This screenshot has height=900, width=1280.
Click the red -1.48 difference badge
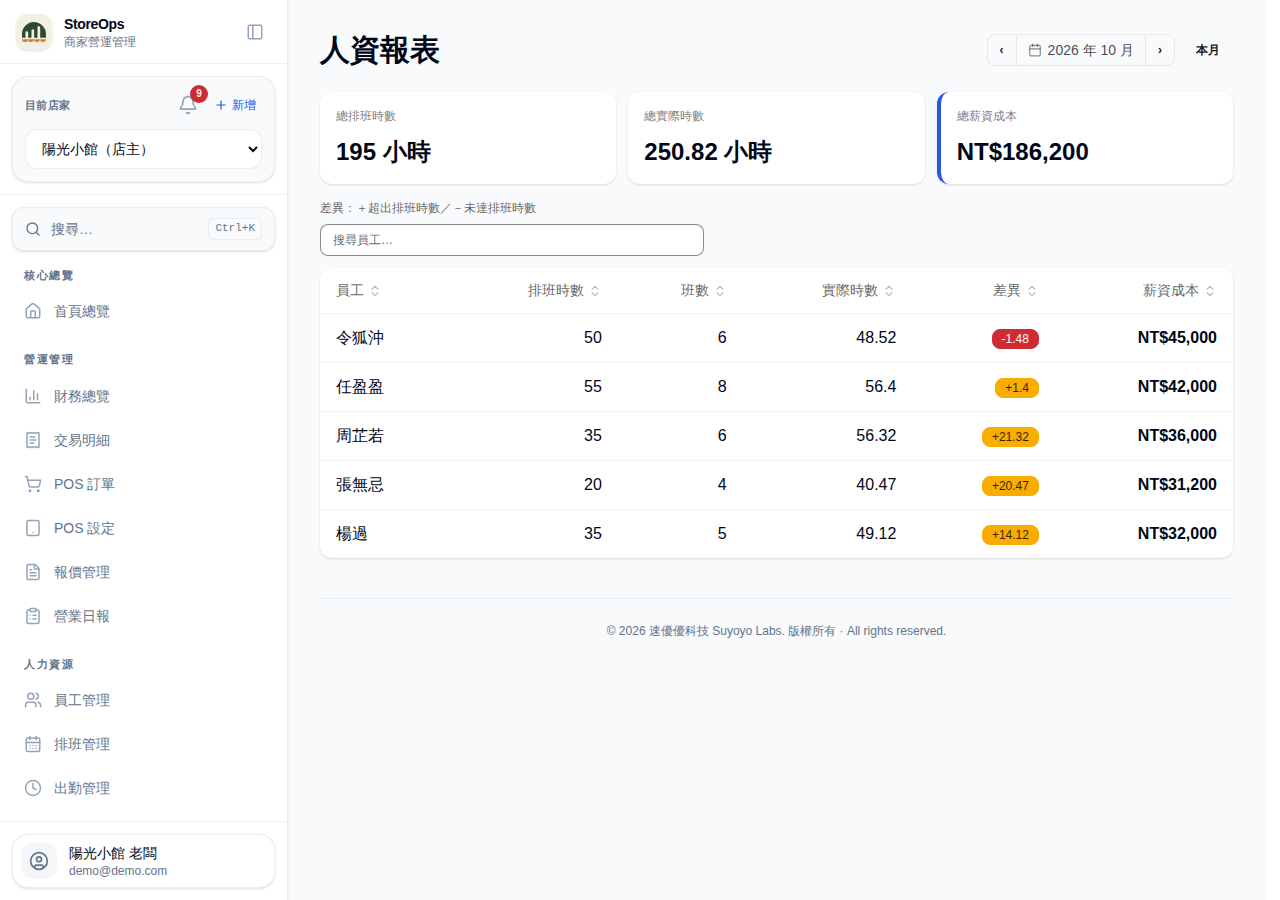coord(1015,339)
